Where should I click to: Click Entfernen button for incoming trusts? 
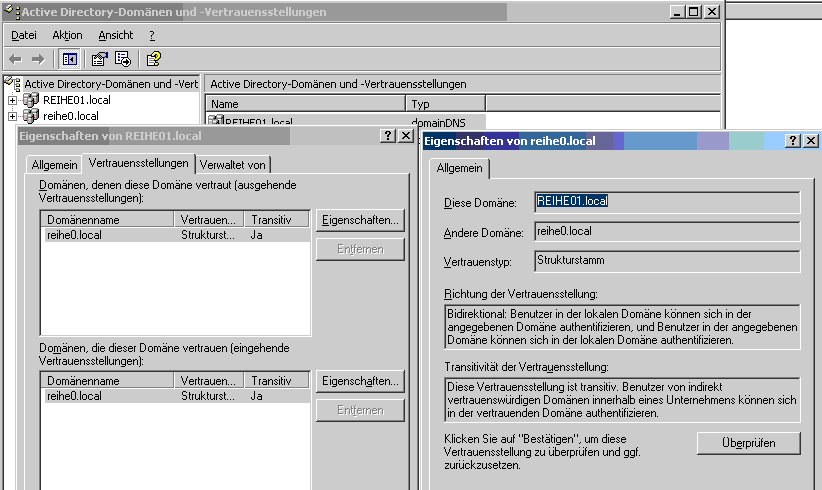coord(360,410)
